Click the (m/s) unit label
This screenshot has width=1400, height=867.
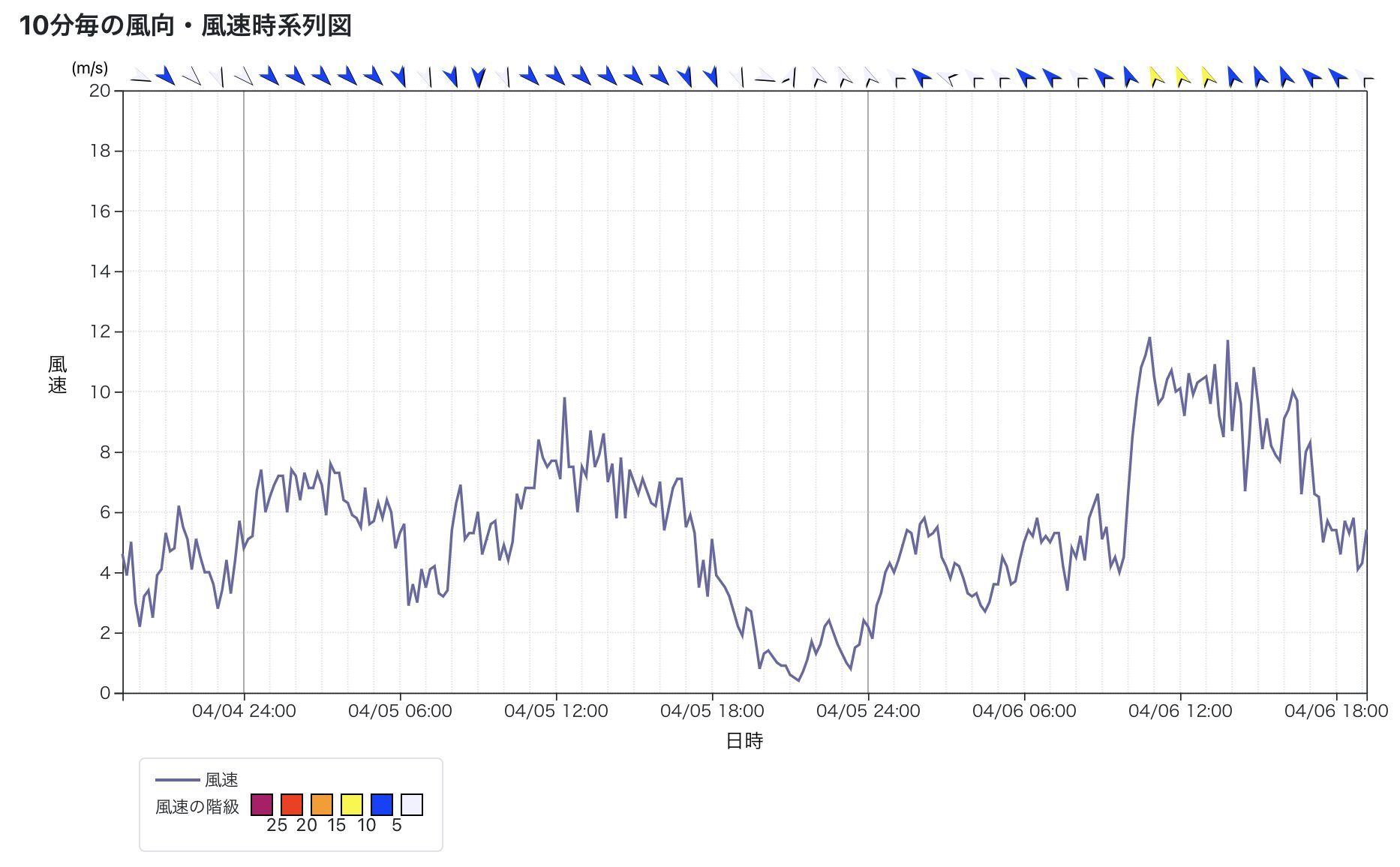click(90, 68)
